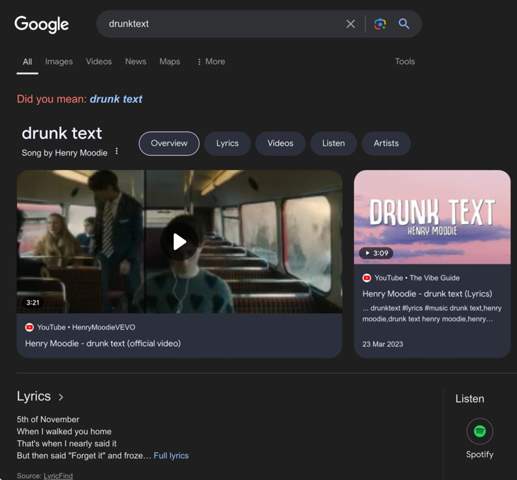Open the Full lyrics link

click(171, 456)
